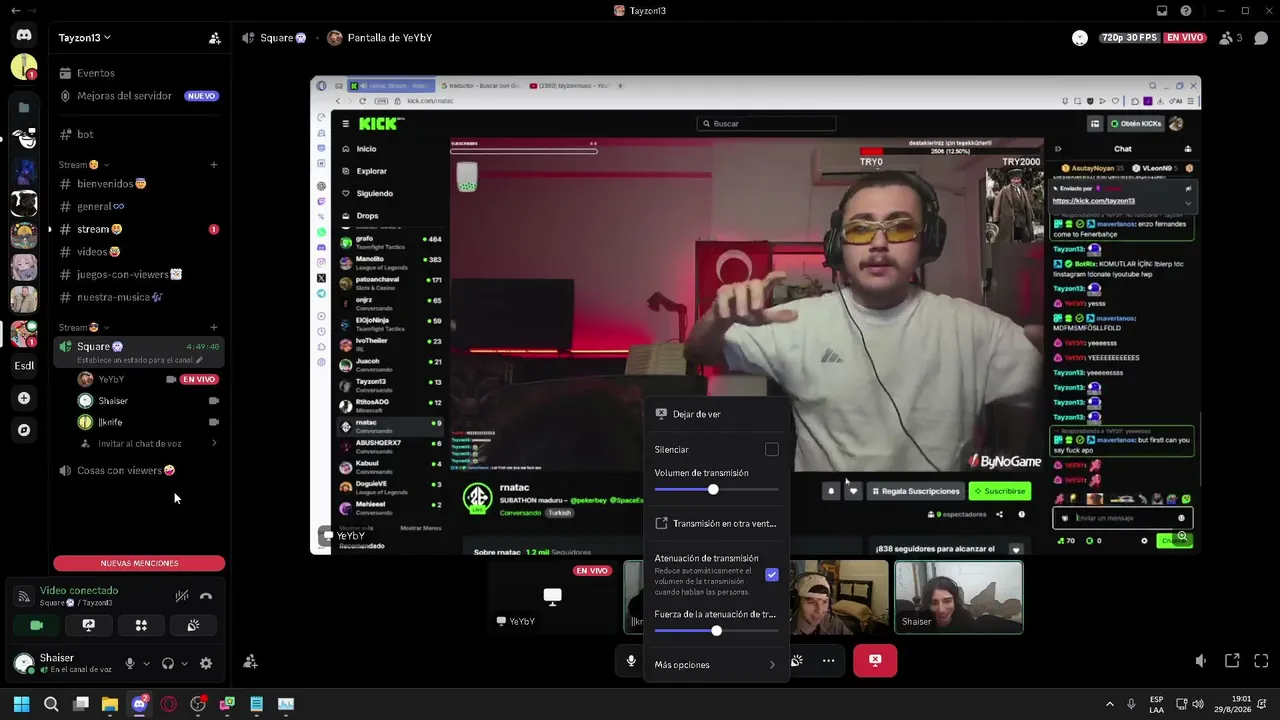
Task: Open Mejoras del servidor
Action: tap(139, 96)
